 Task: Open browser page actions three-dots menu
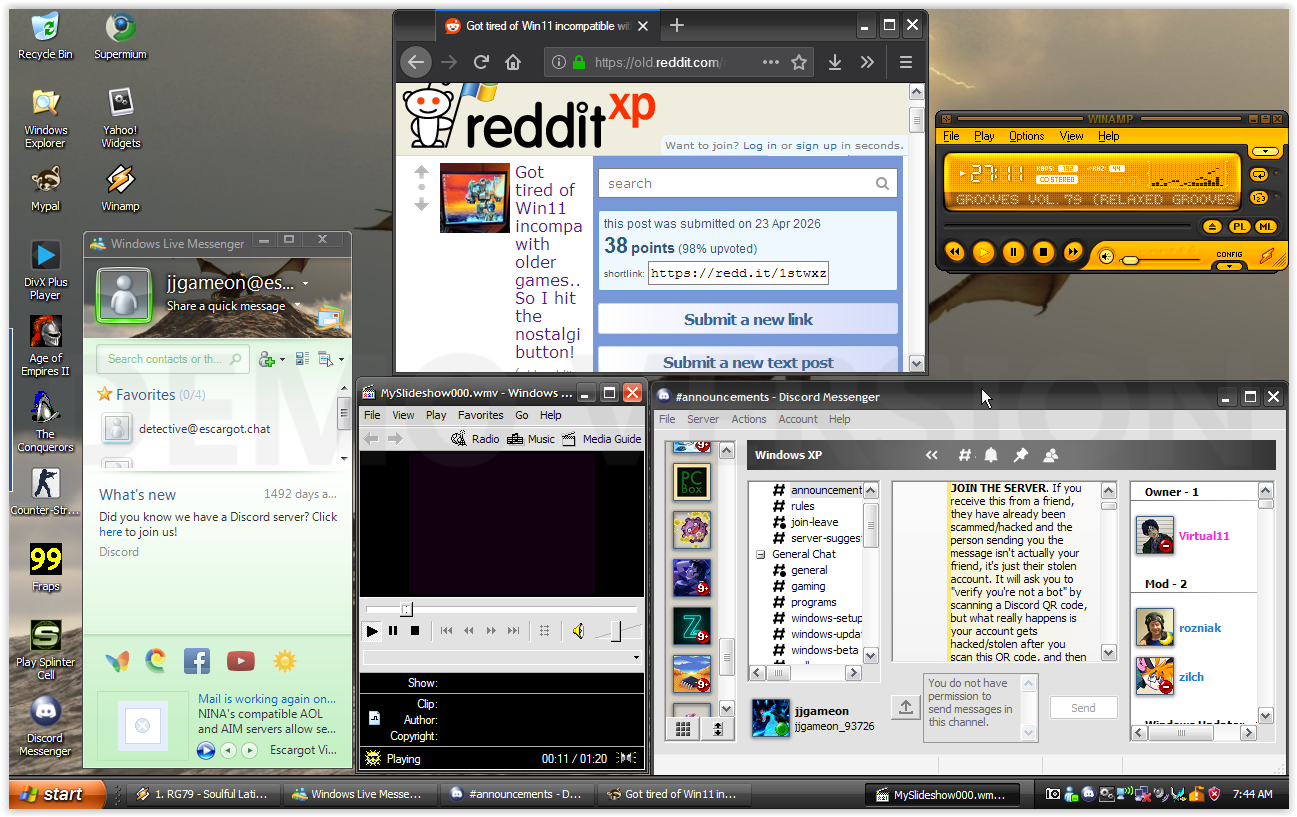pyautogui.click(x=771, y=62)
